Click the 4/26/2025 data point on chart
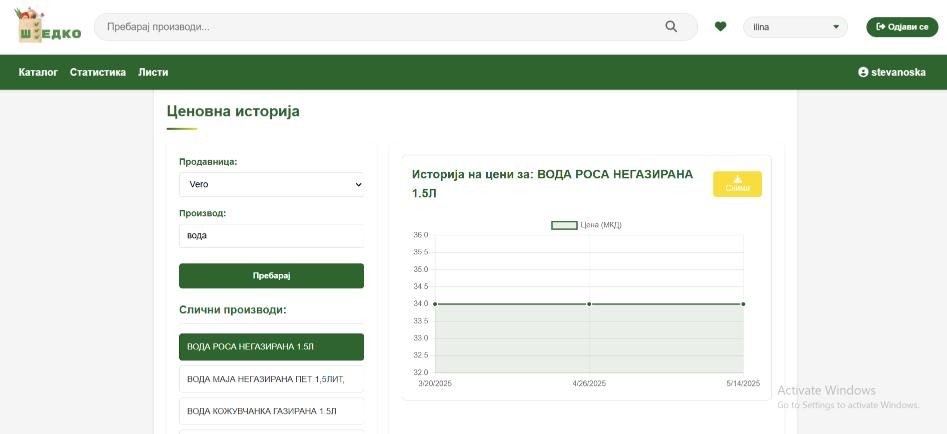 [x=589, y=304]
